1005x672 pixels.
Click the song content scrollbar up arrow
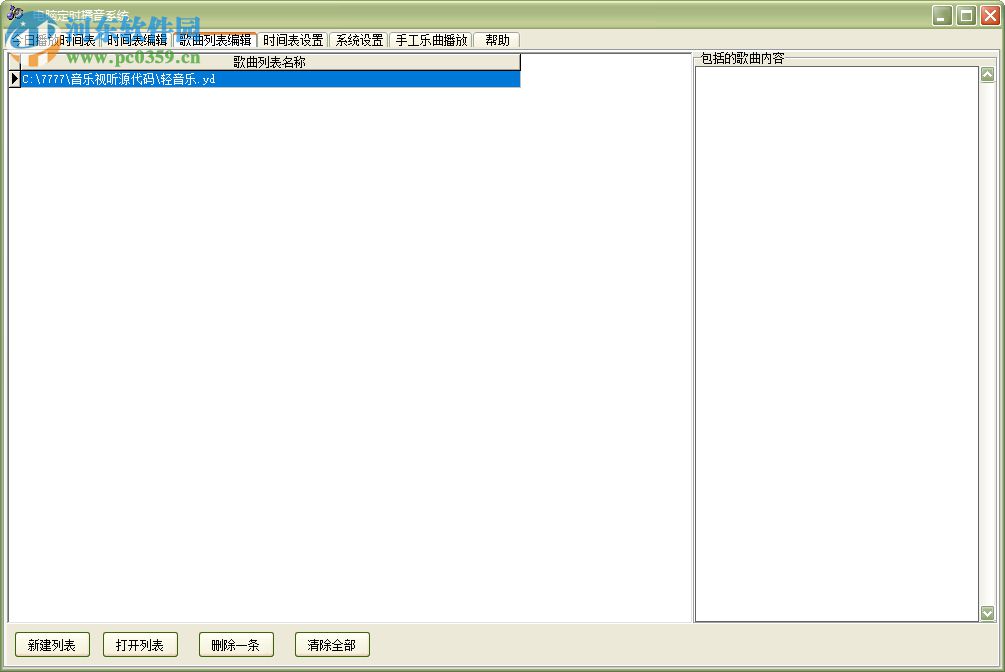coord(988,74)
